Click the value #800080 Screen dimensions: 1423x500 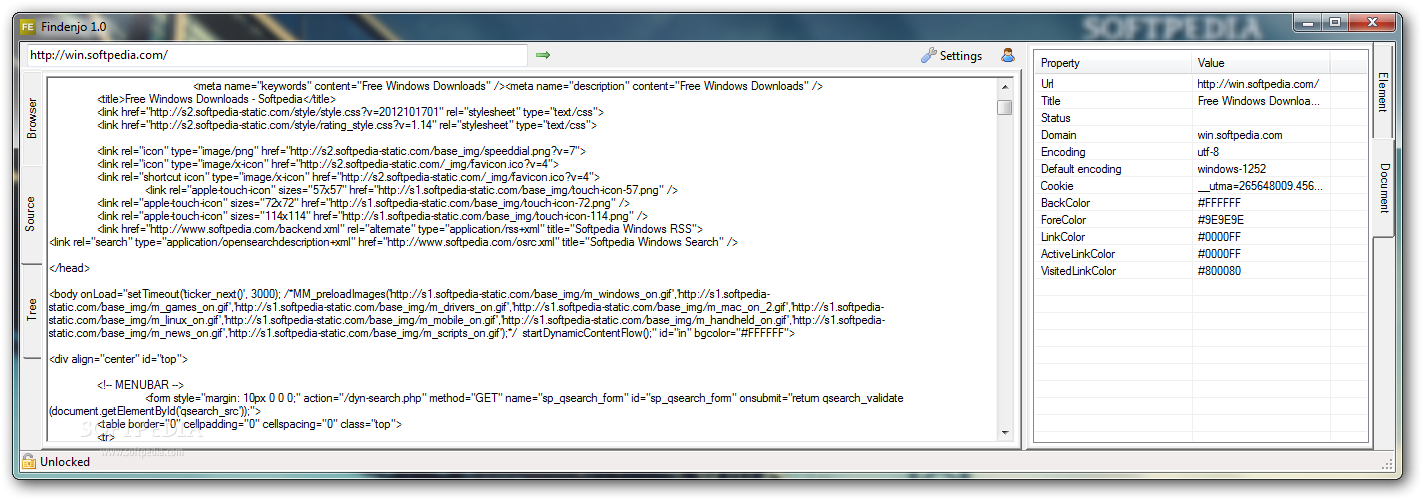1219,271
